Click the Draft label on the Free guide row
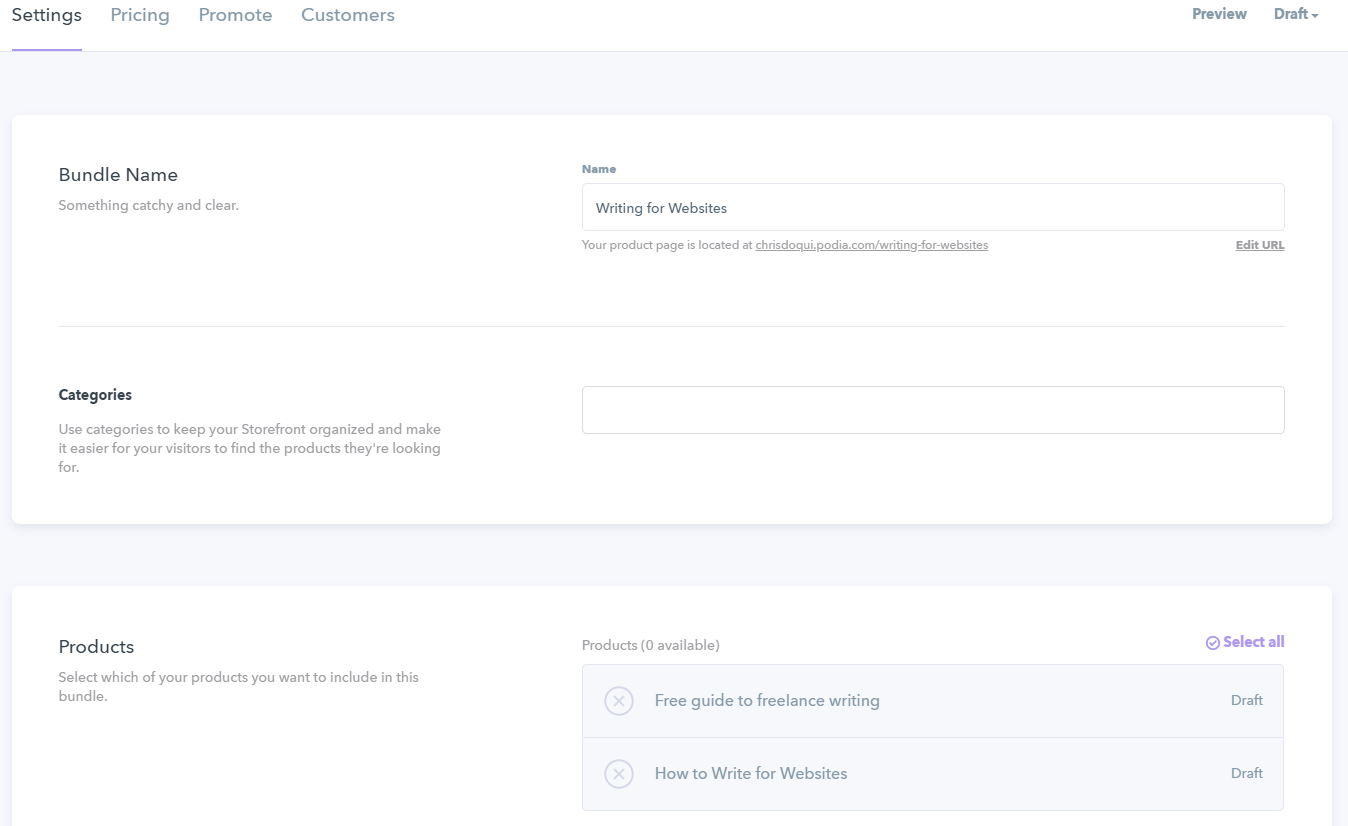The height and width of the screenshot is (826, 1348). (x=1246, y=701)
